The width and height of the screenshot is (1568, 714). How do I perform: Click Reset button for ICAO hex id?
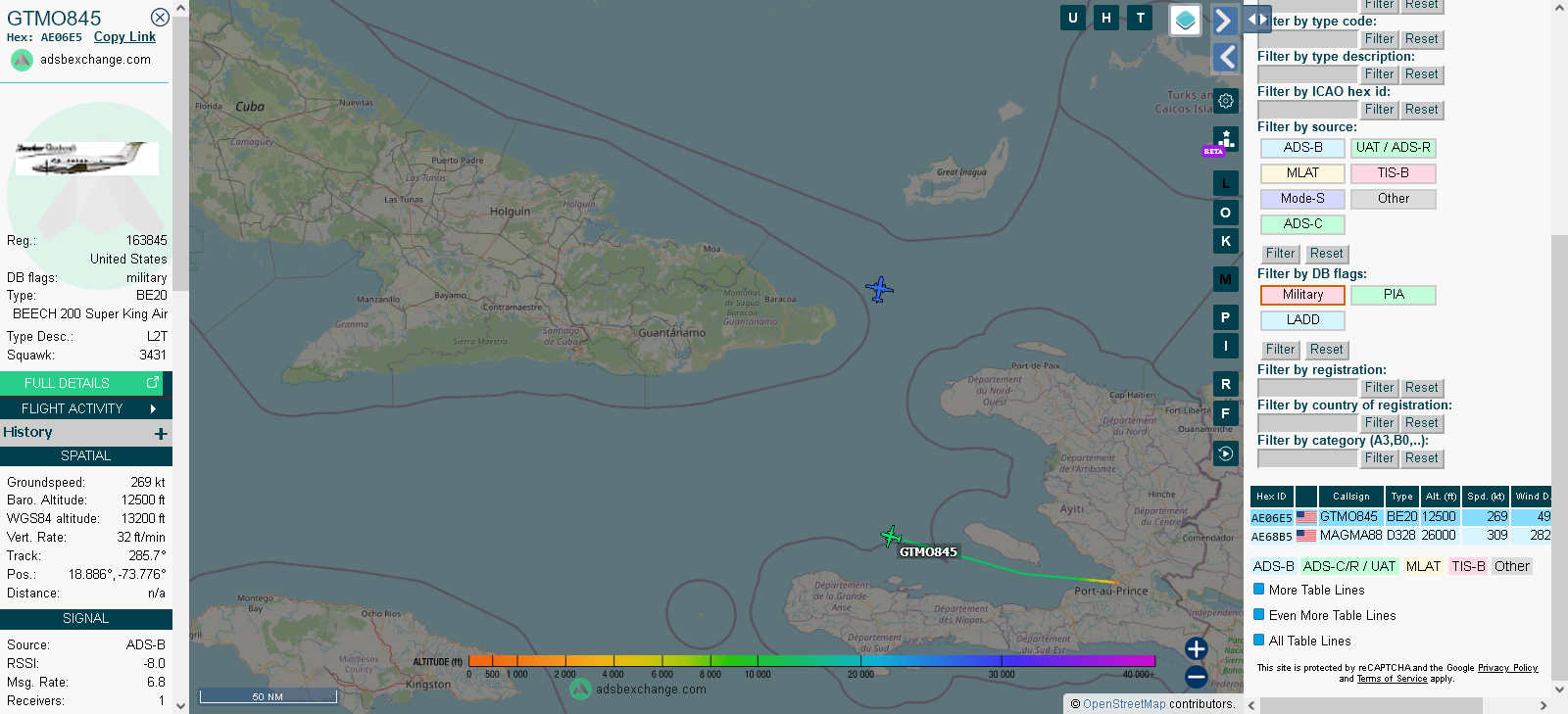tap(1421, 110)
